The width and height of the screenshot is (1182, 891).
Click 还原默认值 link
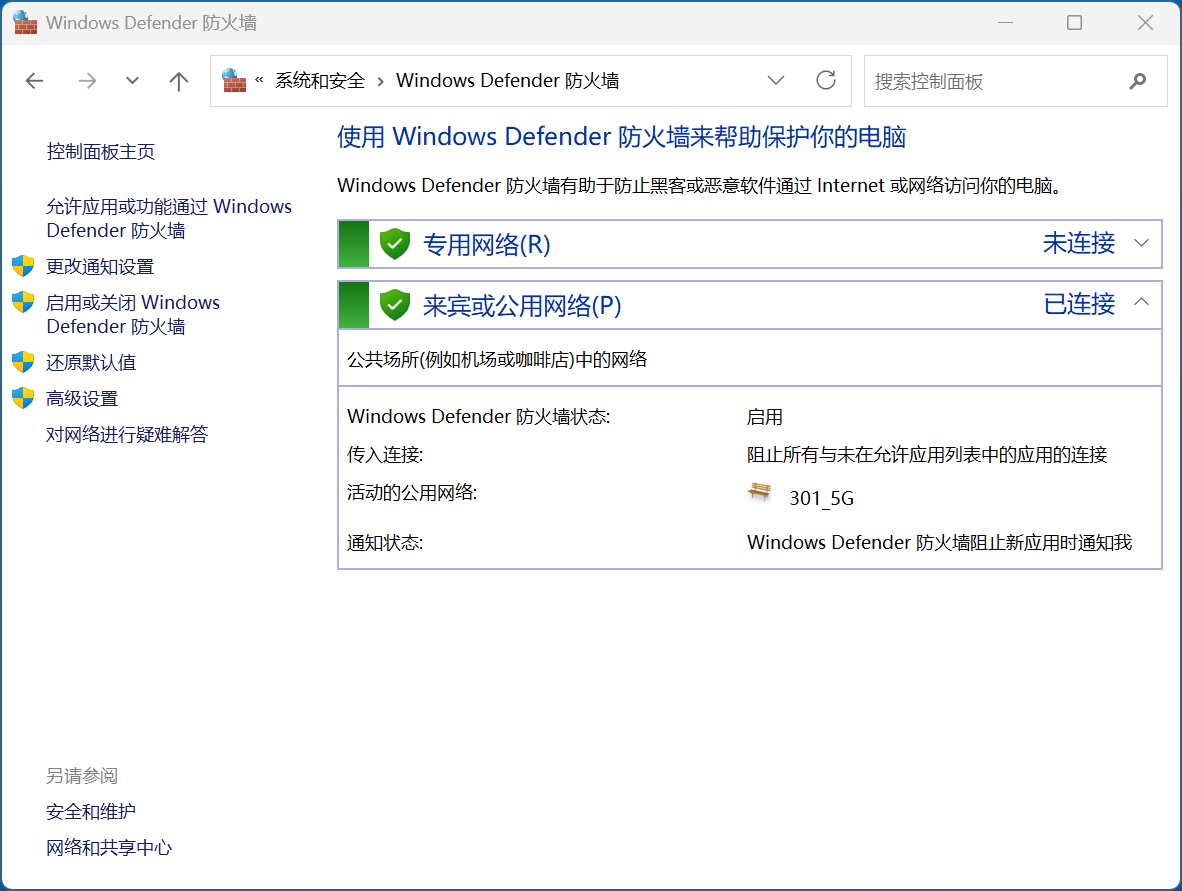tap(90, 363)
